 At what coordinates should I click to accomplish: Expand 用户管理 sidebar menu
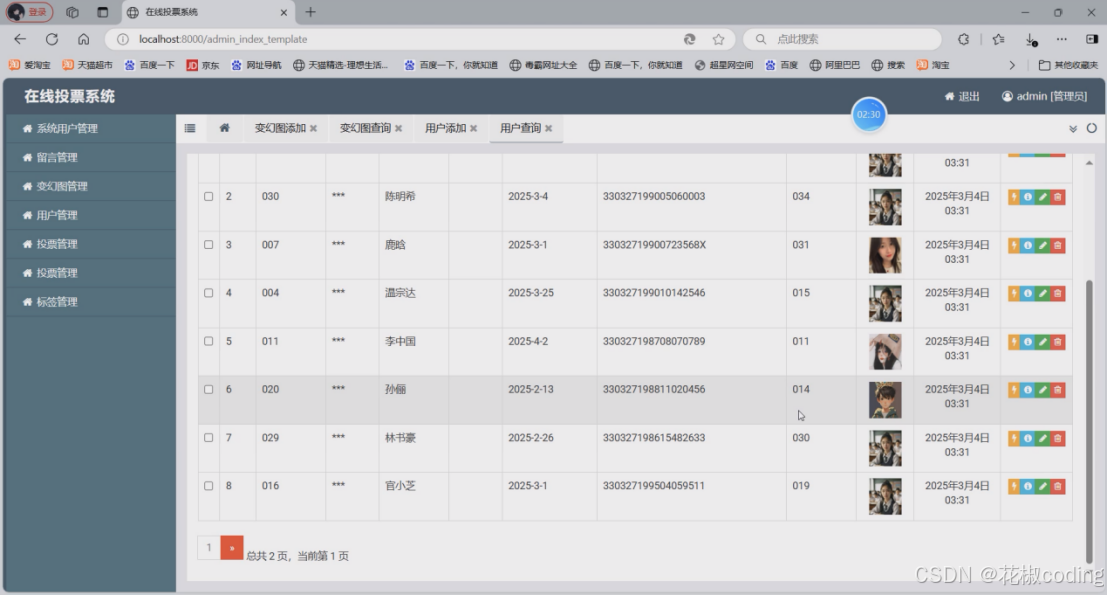(x=90, y=215)
